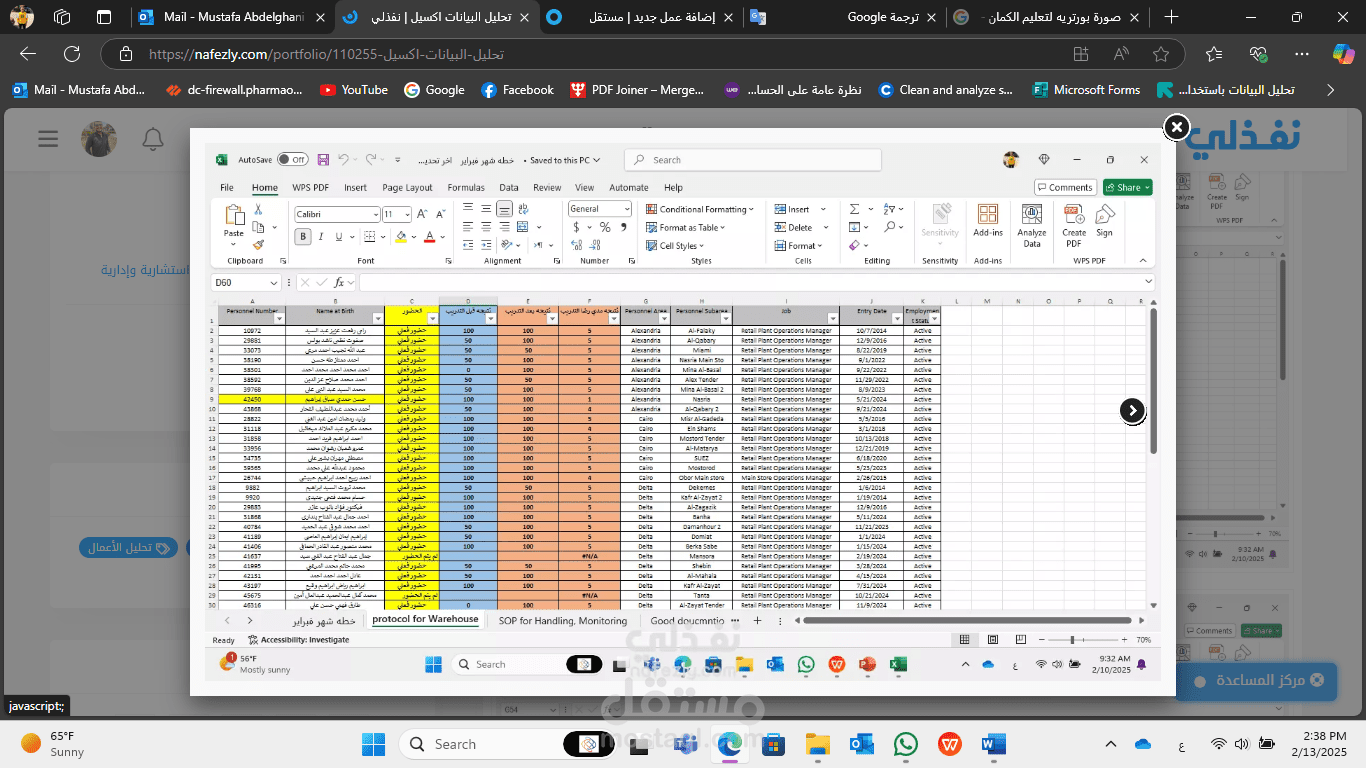
Task: Open Word from the Windows taskbar
Action: click(994, 744)
